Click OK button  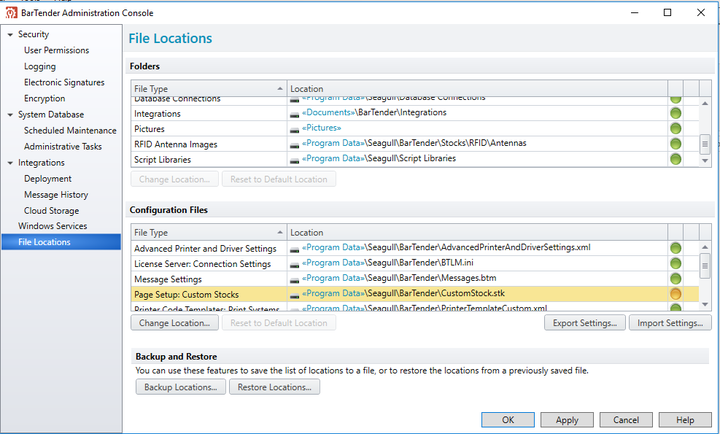[x=508, y=420]
